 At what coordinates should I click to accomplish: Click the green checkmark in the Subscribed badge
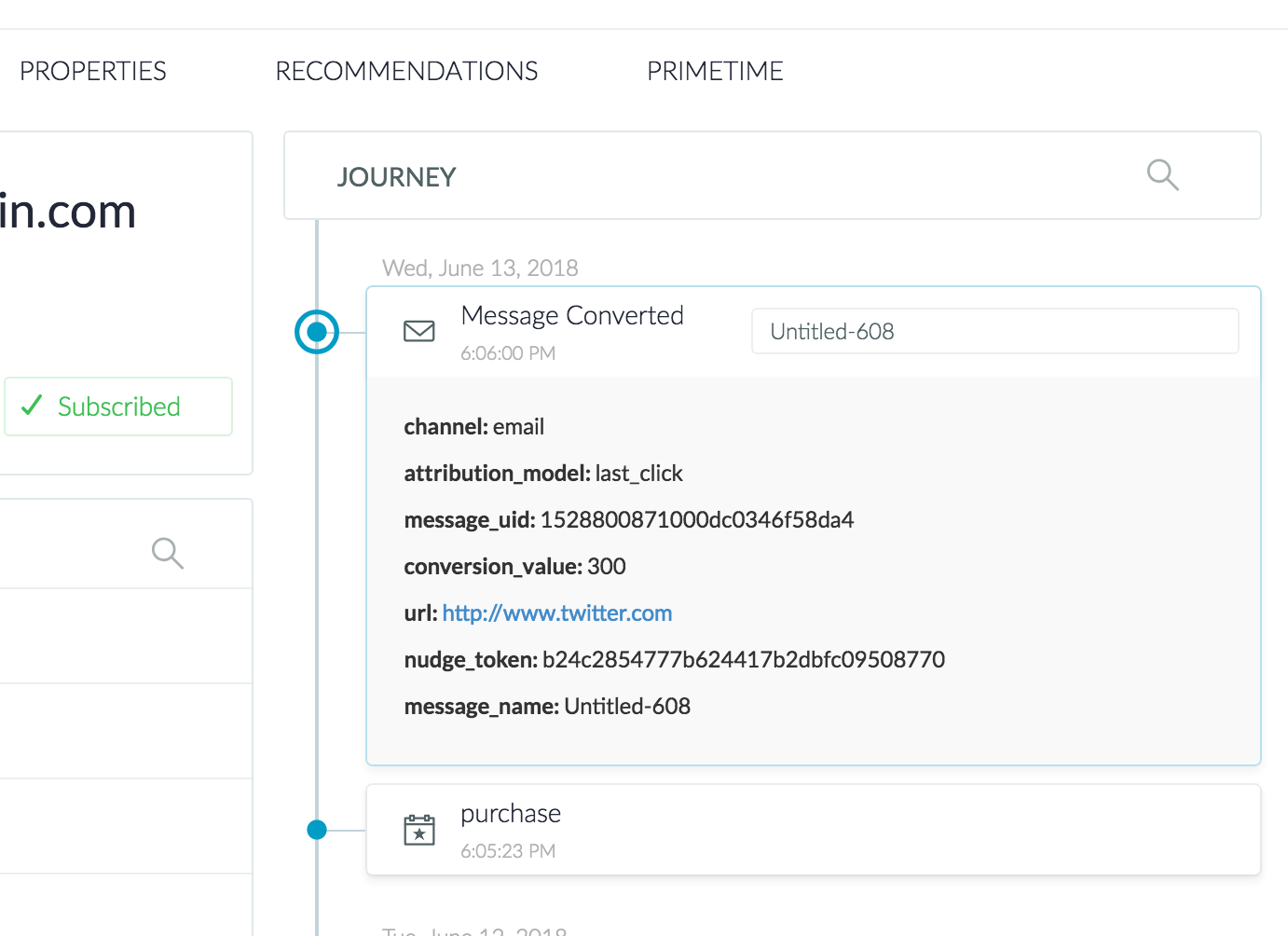(32, 406)
